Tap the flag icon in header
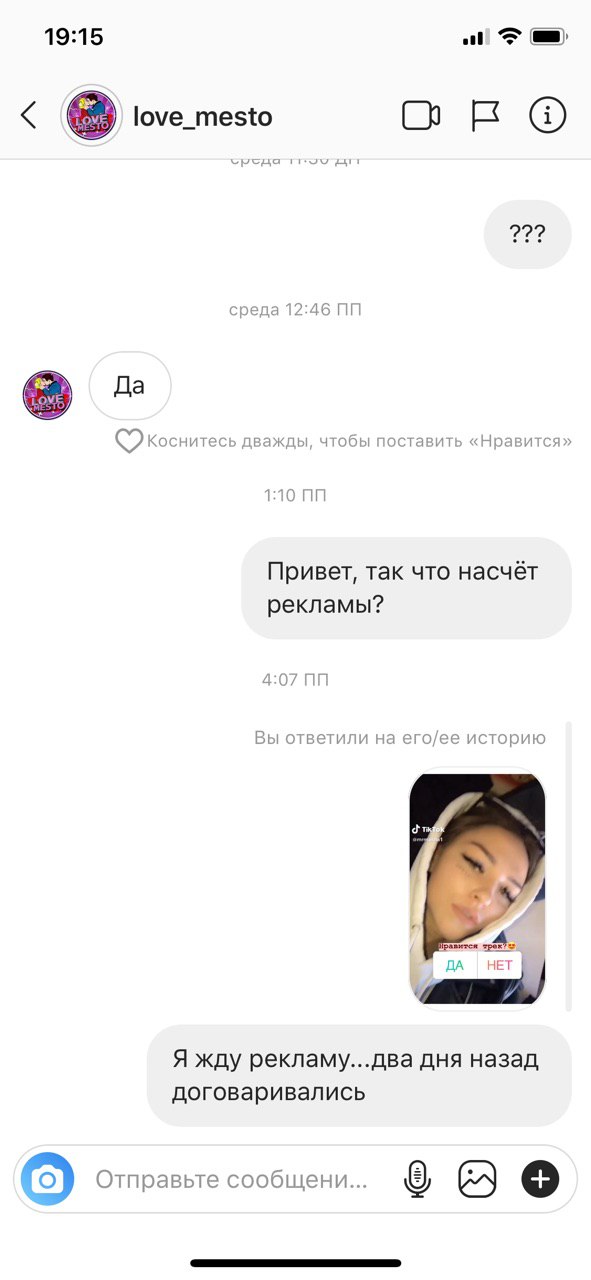 pyautogui.click(x=485, y=116)
